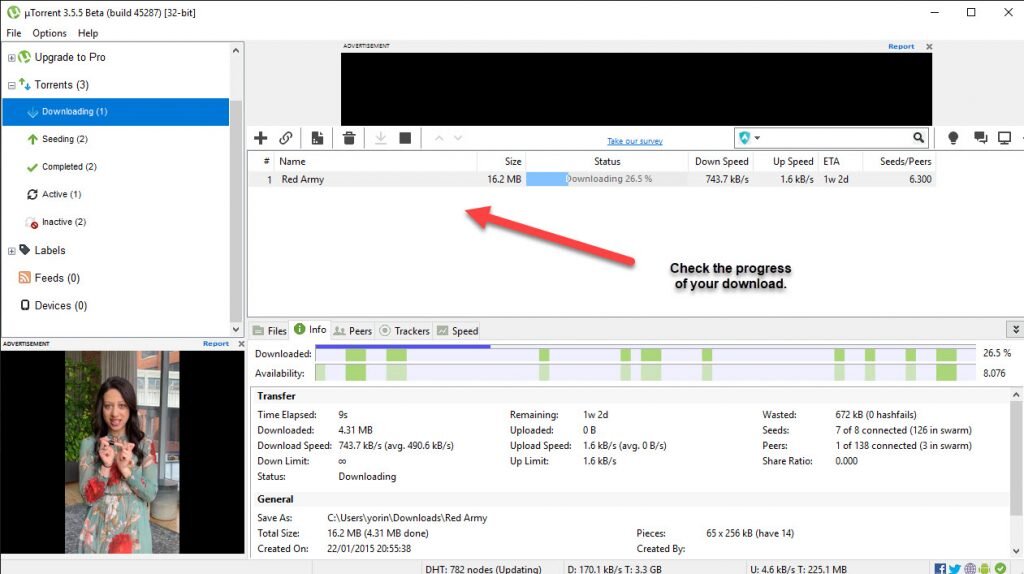This screenshot has width=1024, height=574.
Task: Click the remote monitor icon
Action: coord(1004,138)
